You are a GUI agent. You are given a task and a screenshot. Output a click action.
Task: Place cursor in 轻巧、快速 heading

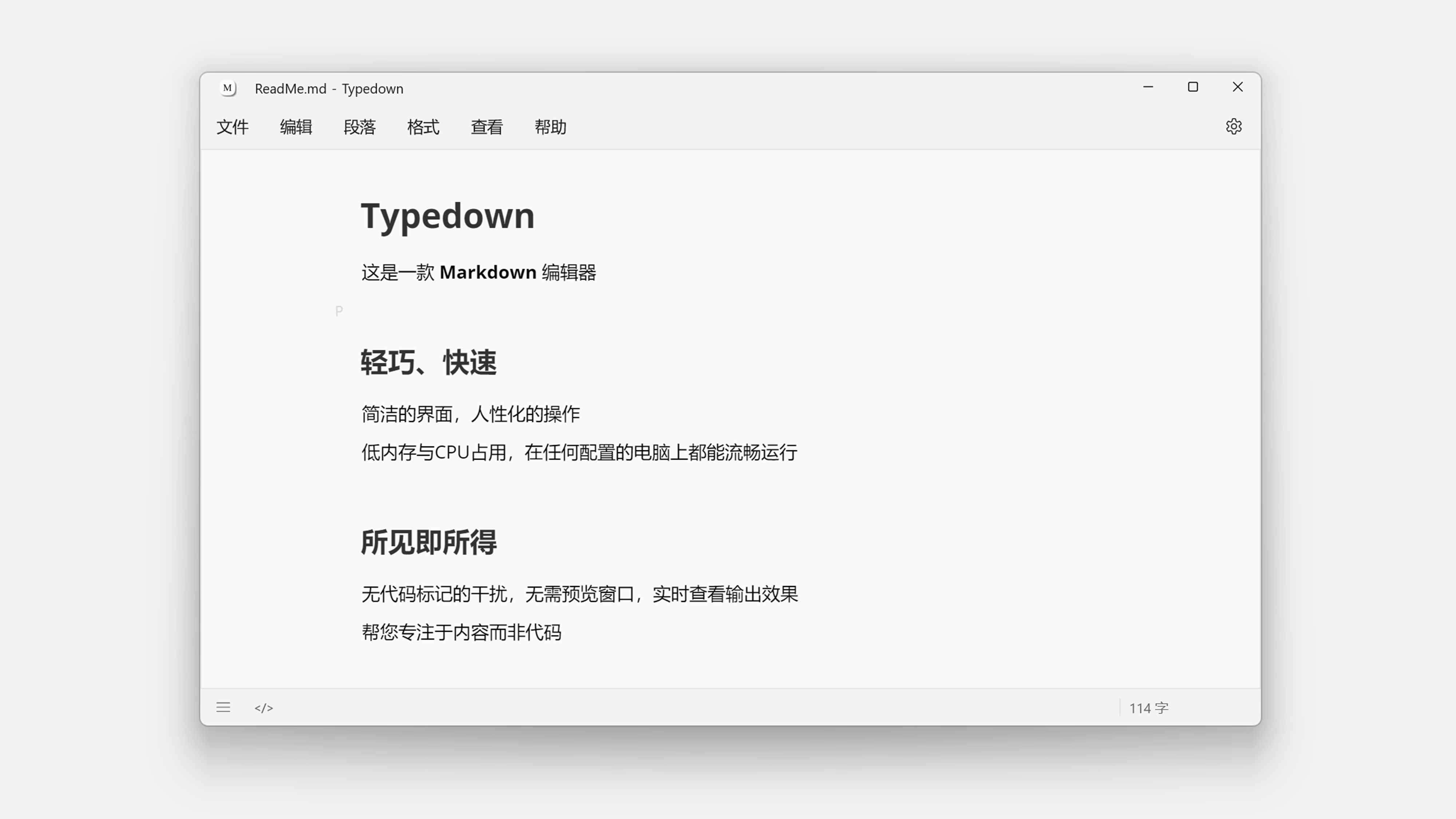tap(428, 362)
